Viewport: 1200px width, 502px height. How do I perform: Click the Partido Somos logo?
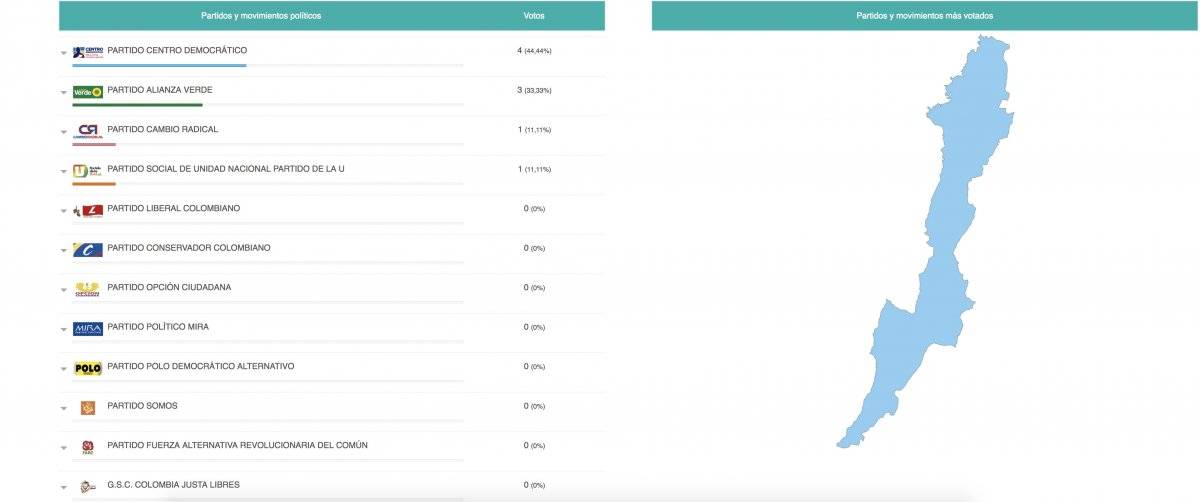click(88, 407)
